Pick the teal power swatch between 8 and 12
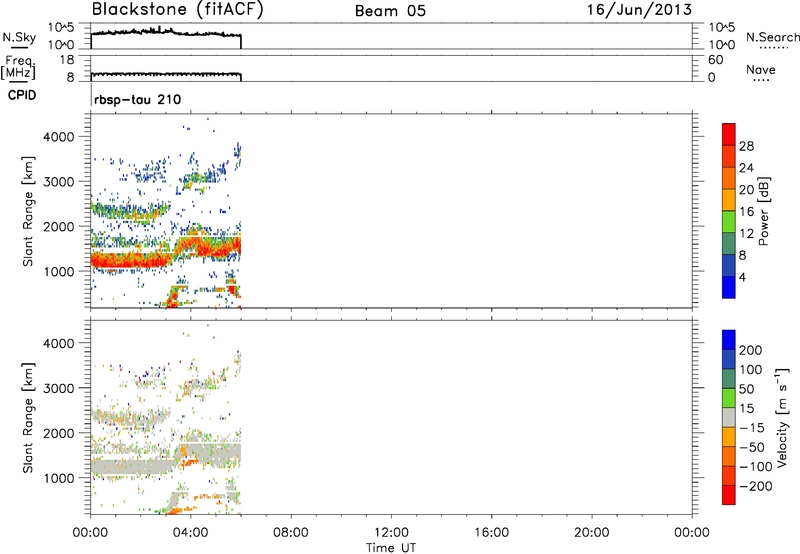The image size is (800, 554). coord(729,243)
